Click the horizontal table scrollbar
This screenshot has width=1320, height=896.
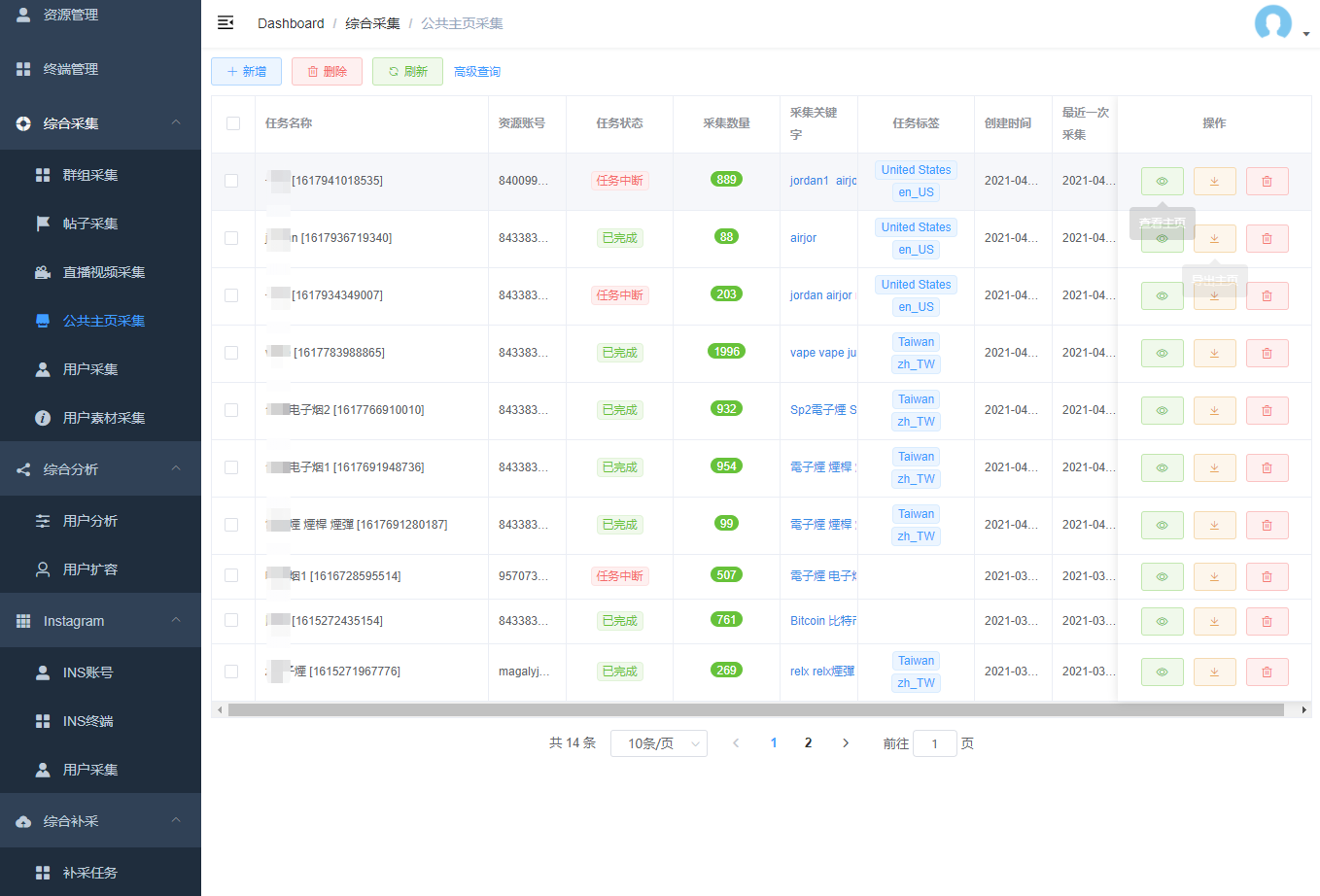coord(755,710)
